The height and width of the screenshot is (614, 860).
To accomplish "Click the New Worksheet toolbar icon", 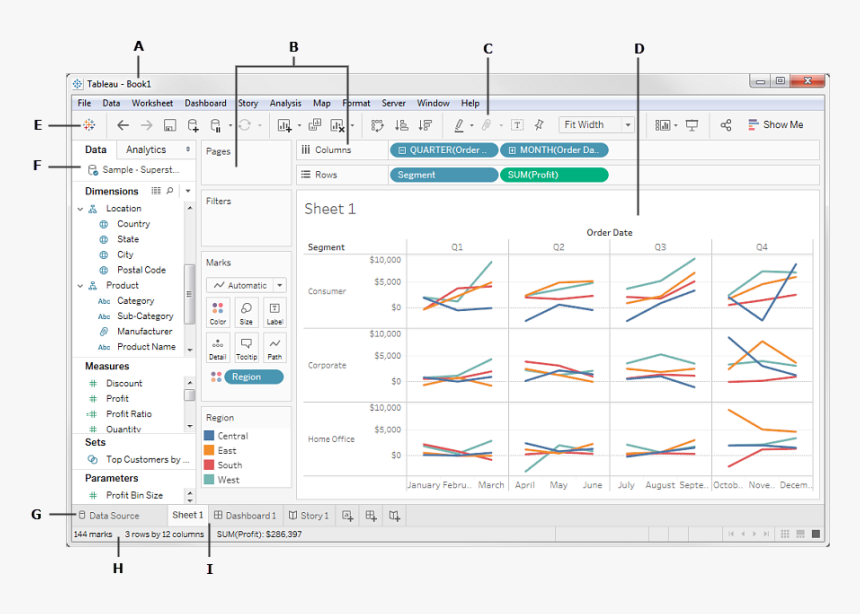I will click(285, 126).
